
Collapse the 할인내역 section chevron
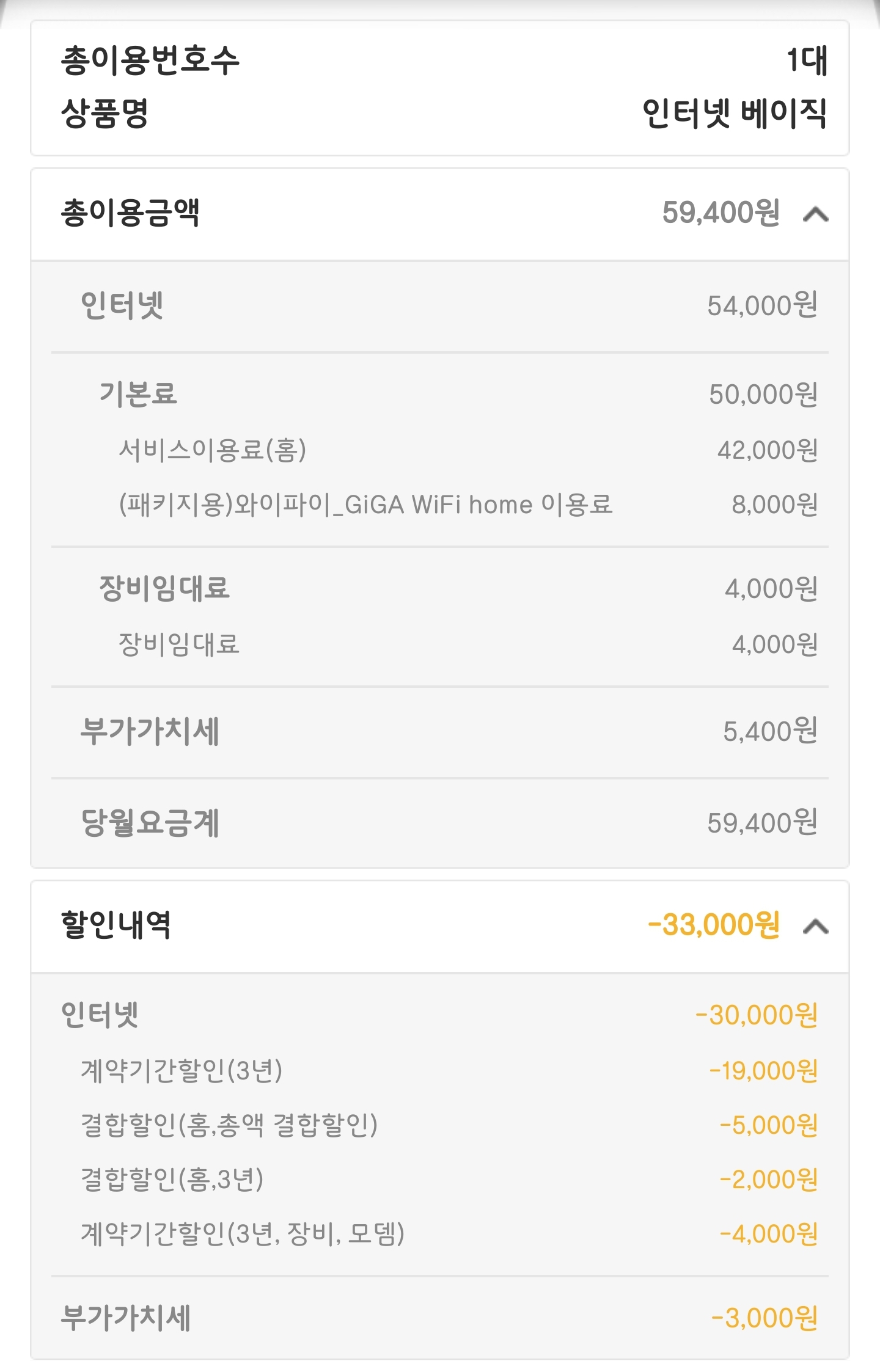click(815, 927)
